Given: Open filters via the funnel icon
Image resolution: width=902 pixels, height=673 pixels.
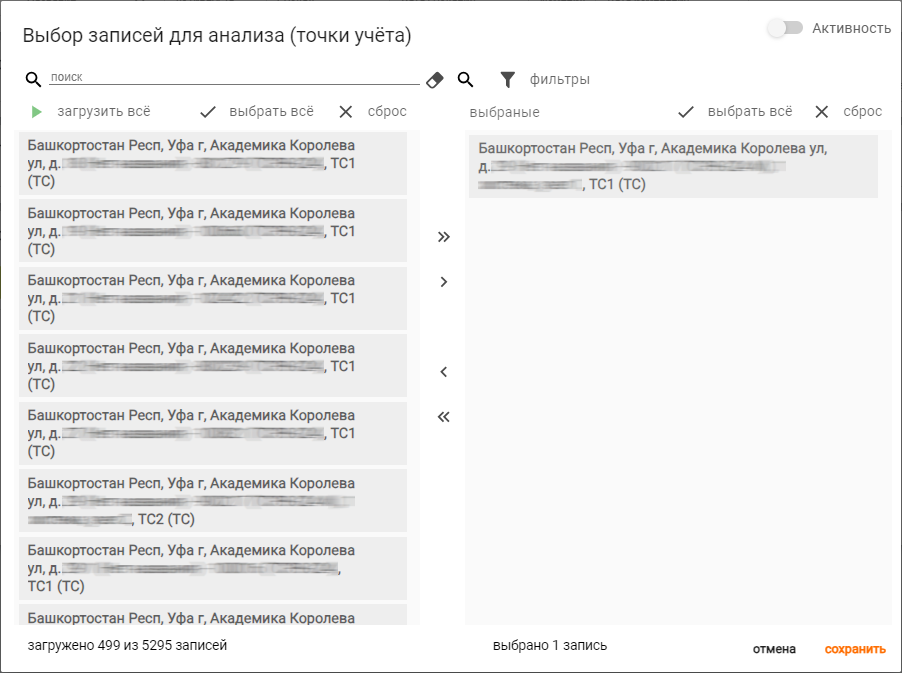Looking at the screenshot, I should pos(507,79).
